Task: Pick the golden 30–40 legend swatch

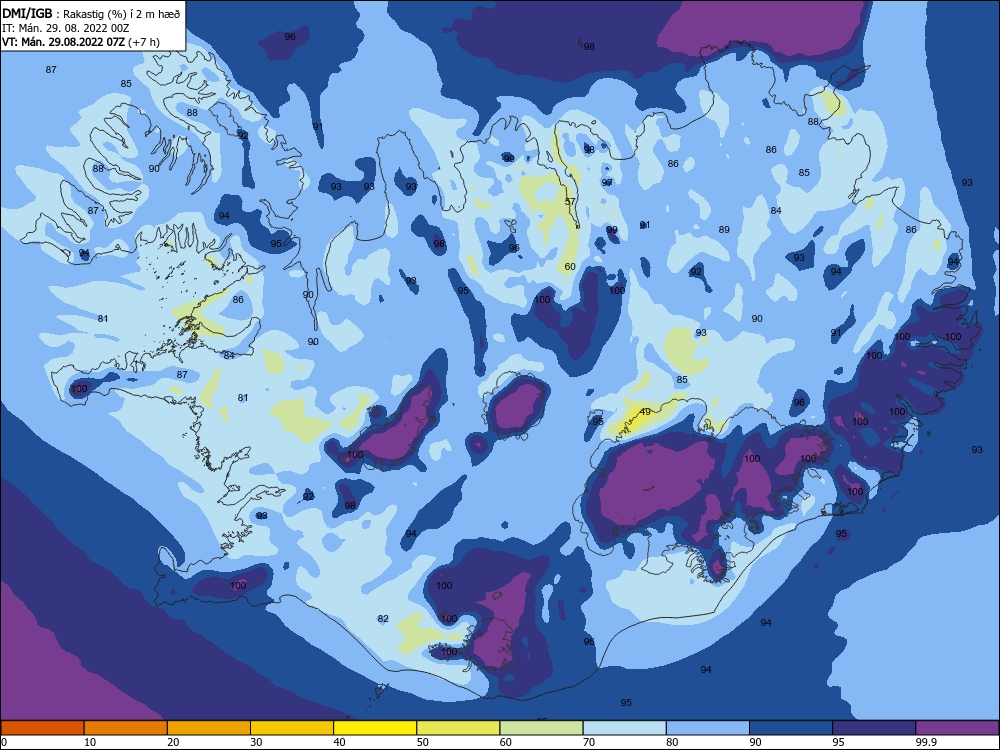Action: click(x=292, y=728)
